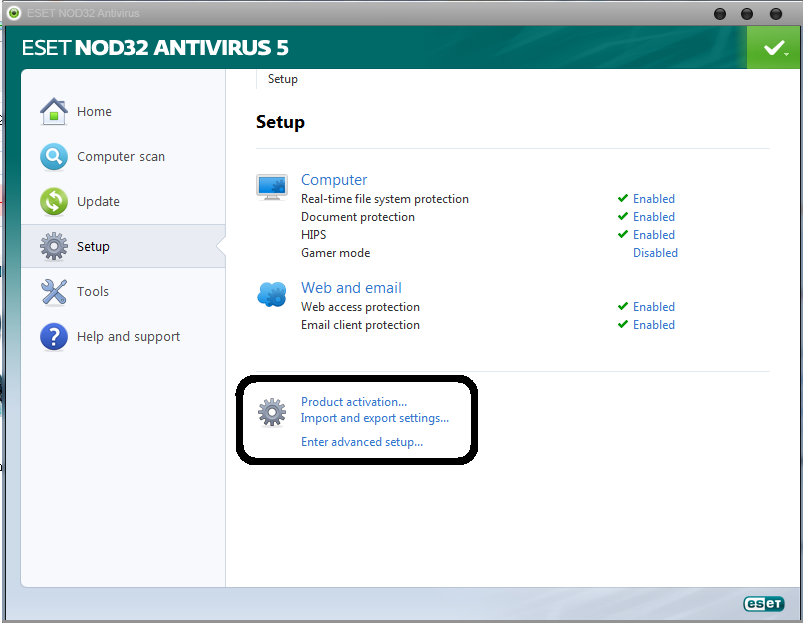Screen dimensions: 803x623
Task: Toggle Gamer mode Disabled status
Action: point(655,253)
